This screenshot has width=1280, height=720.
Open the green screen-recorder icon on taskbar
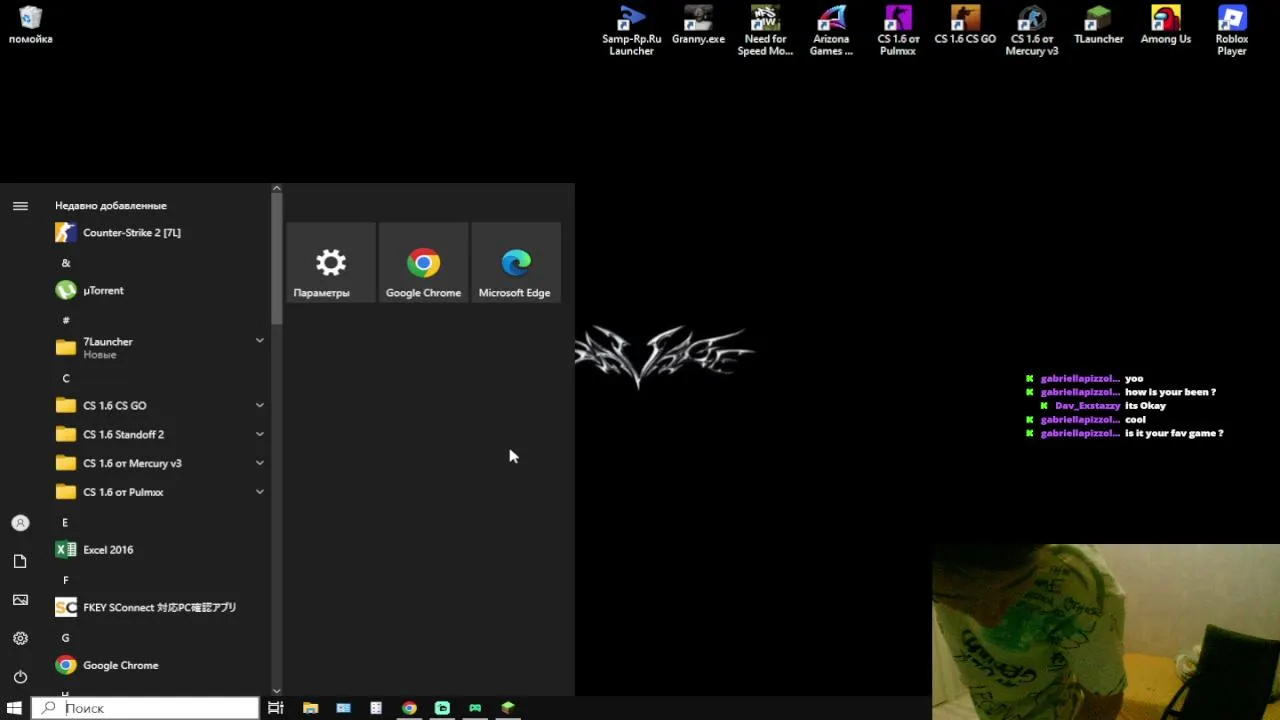[442, 708]
